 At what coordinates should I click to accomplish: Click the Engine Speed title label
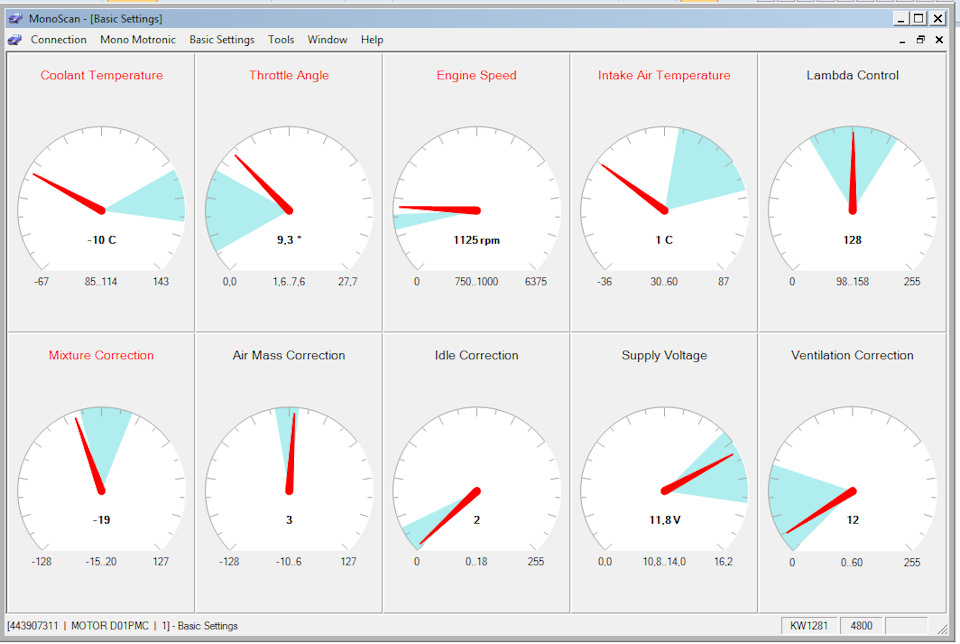476,75
